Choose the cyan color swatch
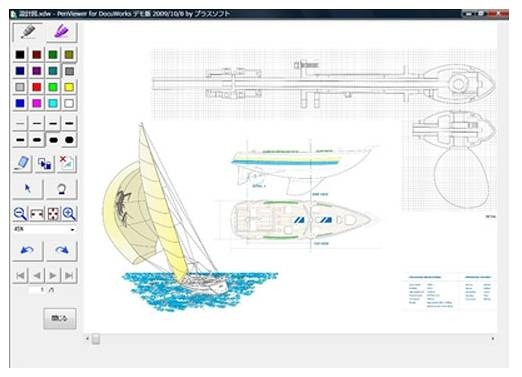The height and width of the screenshot is (377, 522). 53,103
